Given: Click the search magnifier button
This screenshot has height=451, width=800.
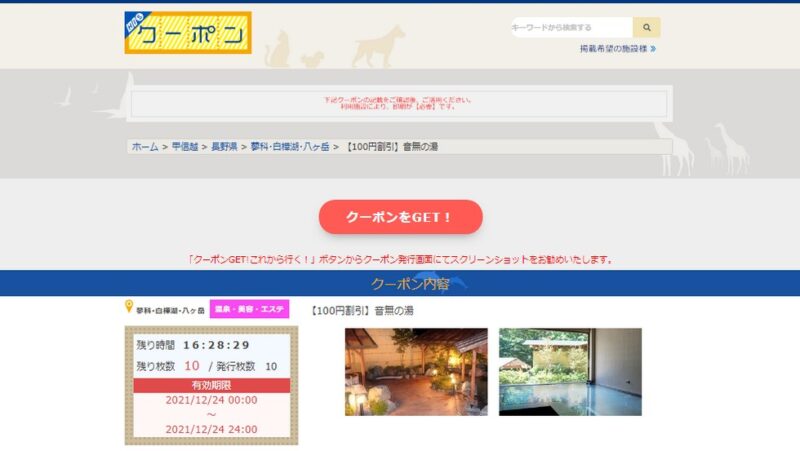Looking at the screenshot, I should [x=646, y=28].
